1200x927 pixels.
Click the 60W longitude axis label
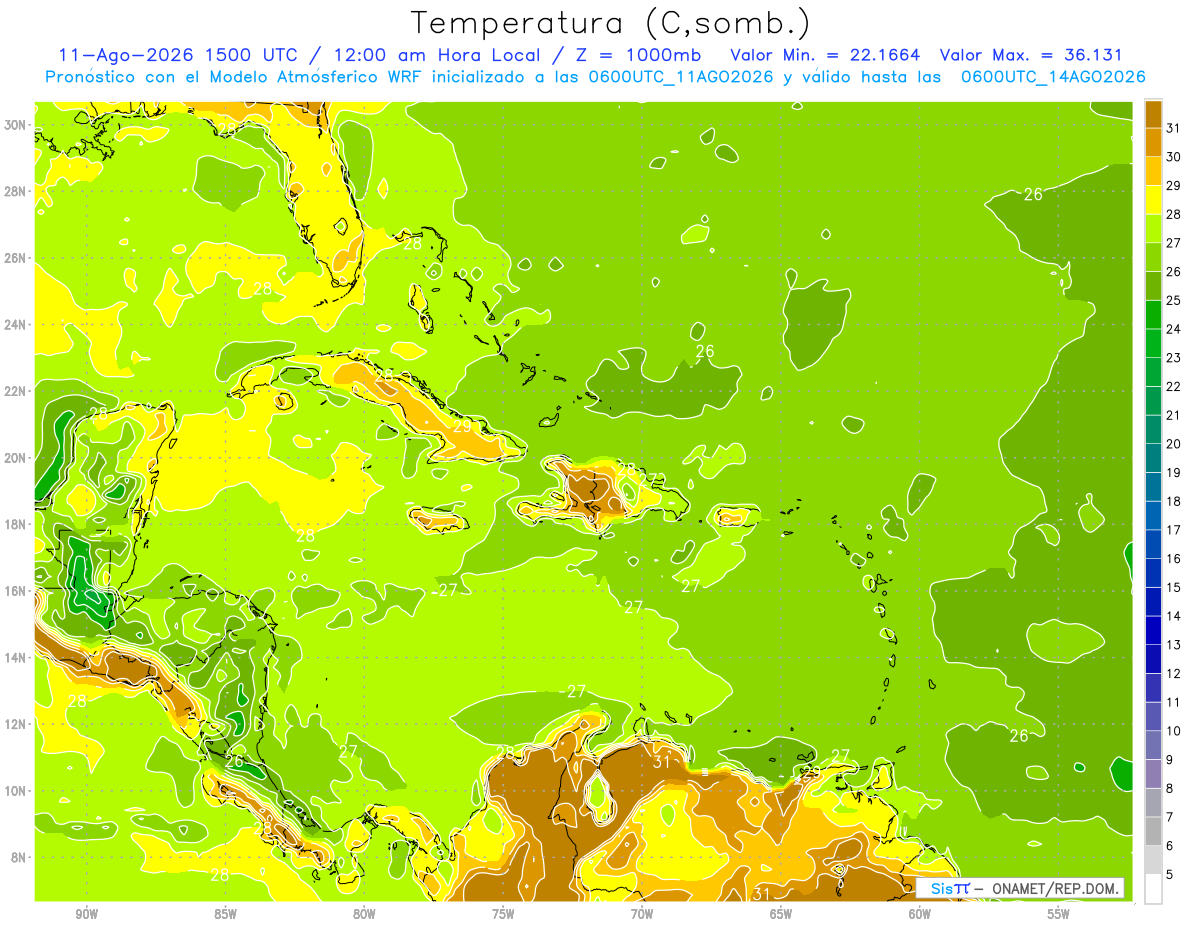[920, 914]
